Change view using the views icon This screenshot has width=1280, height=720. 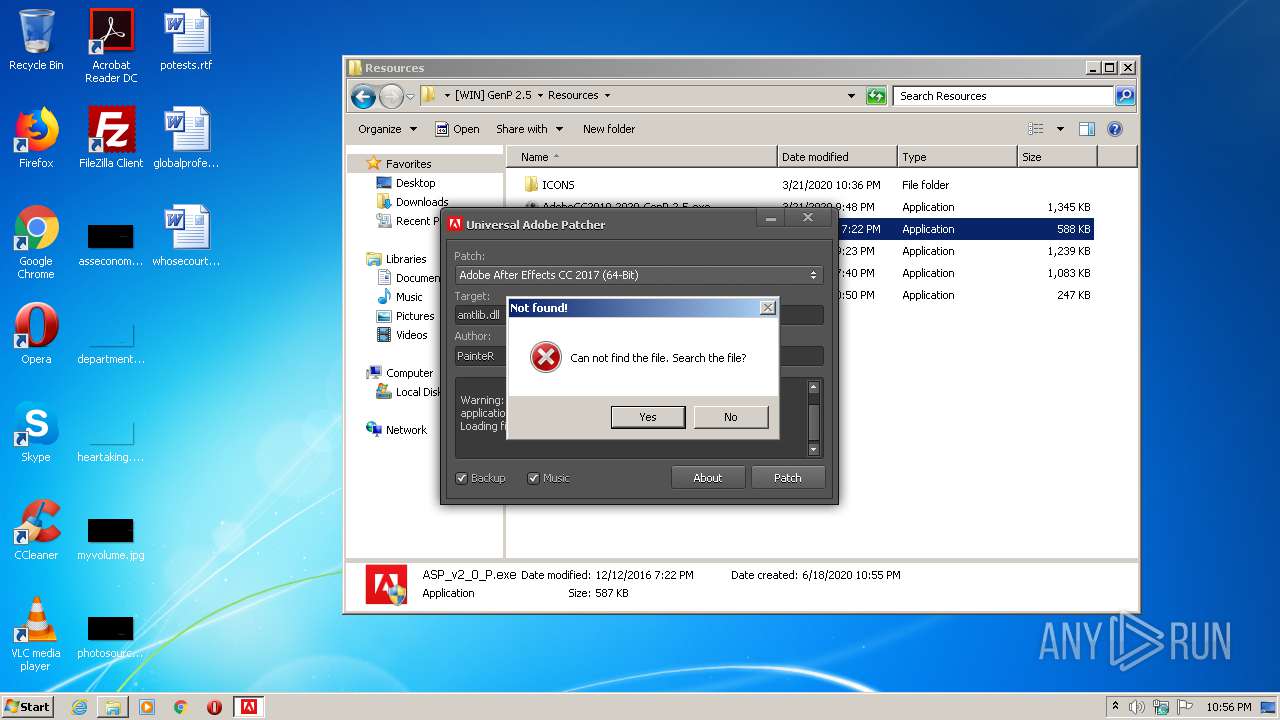pos(1036,129)
